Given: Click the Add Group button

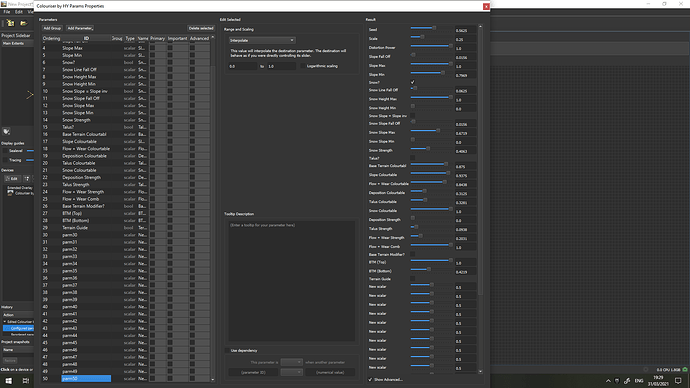Looking at the screenshot, I should [52, 28].
